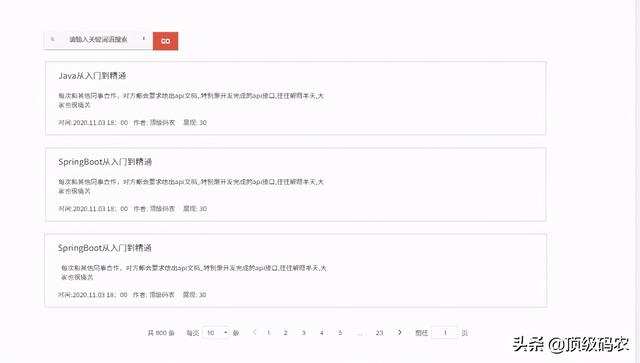The width and height of the screenshot is (640, 363).
Task: Go to last page 23
Action: tap(380, 333)
